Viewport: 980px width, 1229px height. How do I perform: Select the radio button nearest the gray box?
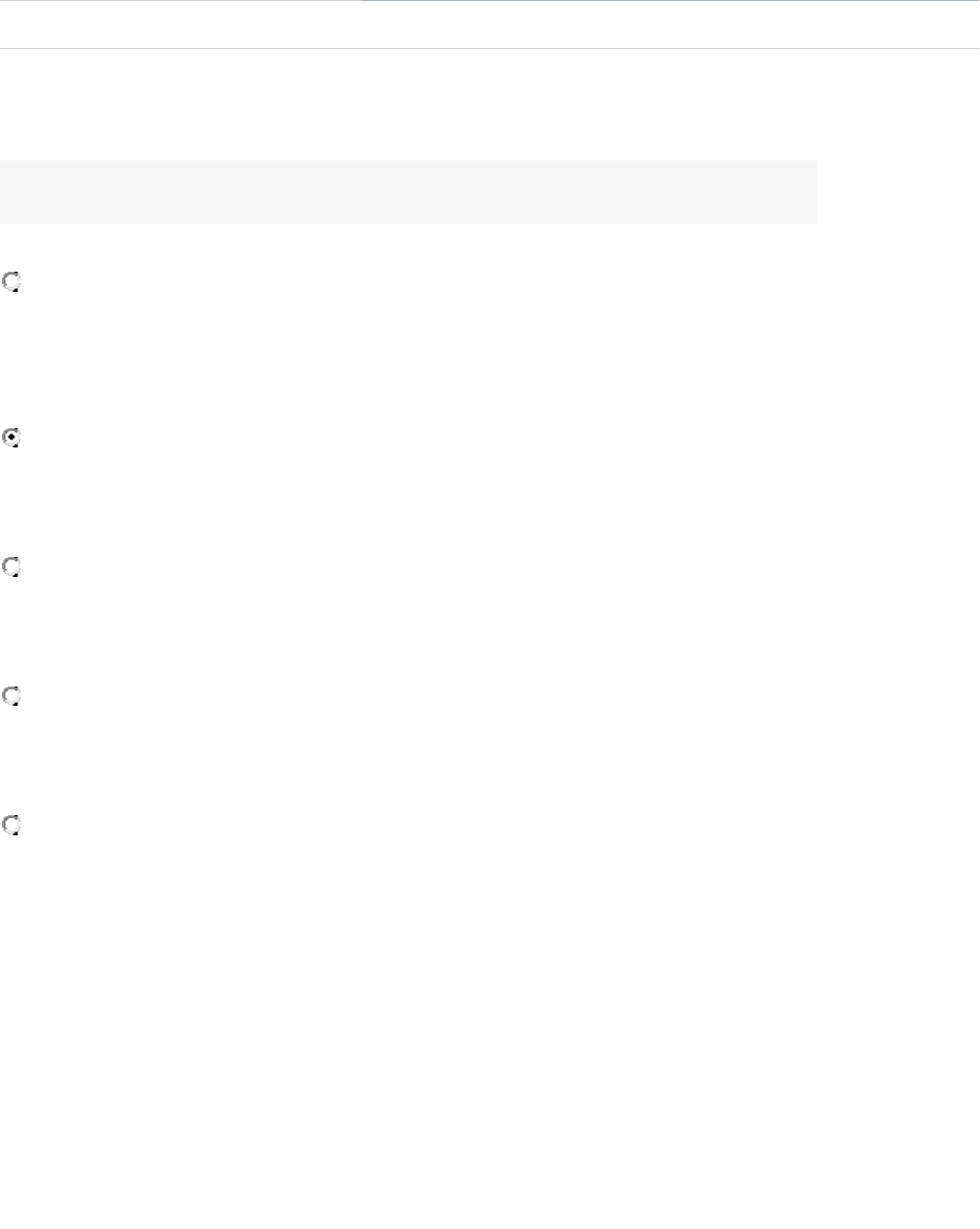[x=12, y=282]
